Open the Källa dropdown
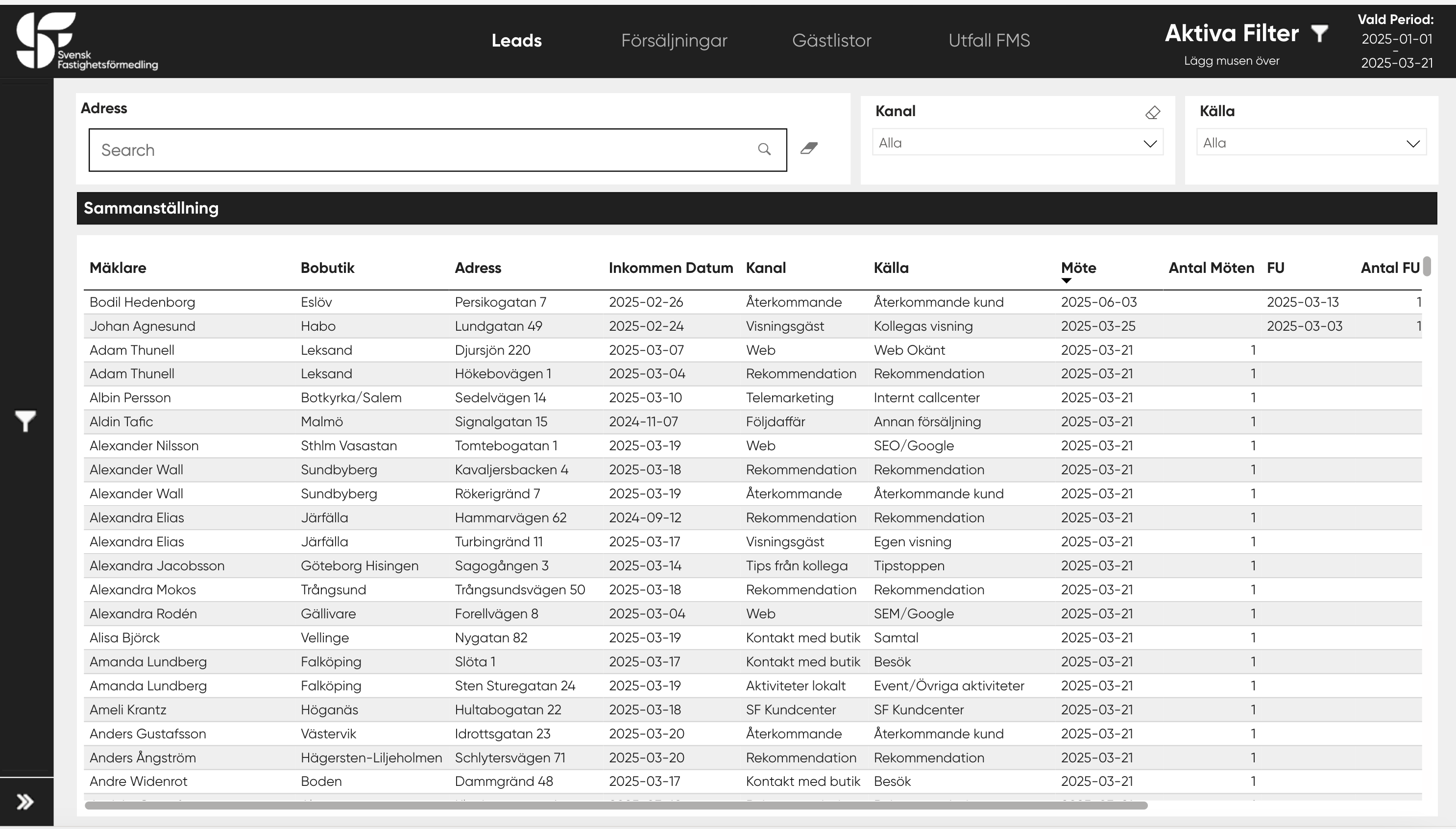Viewport: 1456px width, 829px height. (x=1311, y=143)
